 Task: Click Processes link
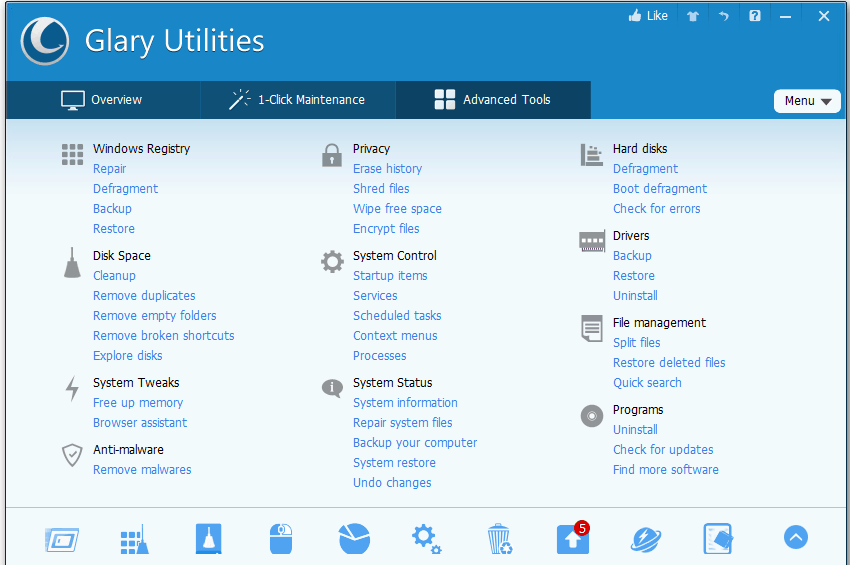tap(379, 356)
